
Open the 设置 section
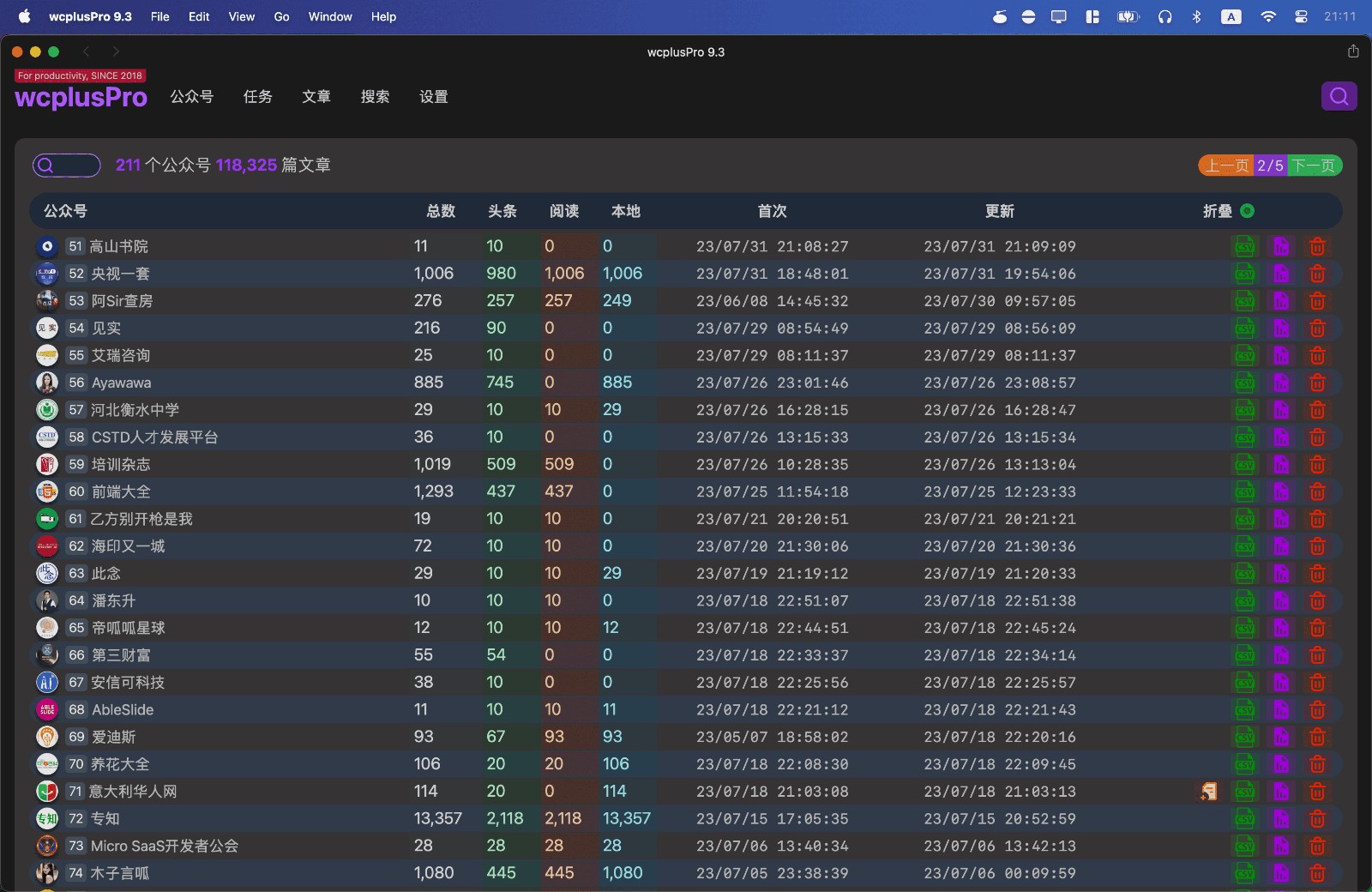coord(433,97)
